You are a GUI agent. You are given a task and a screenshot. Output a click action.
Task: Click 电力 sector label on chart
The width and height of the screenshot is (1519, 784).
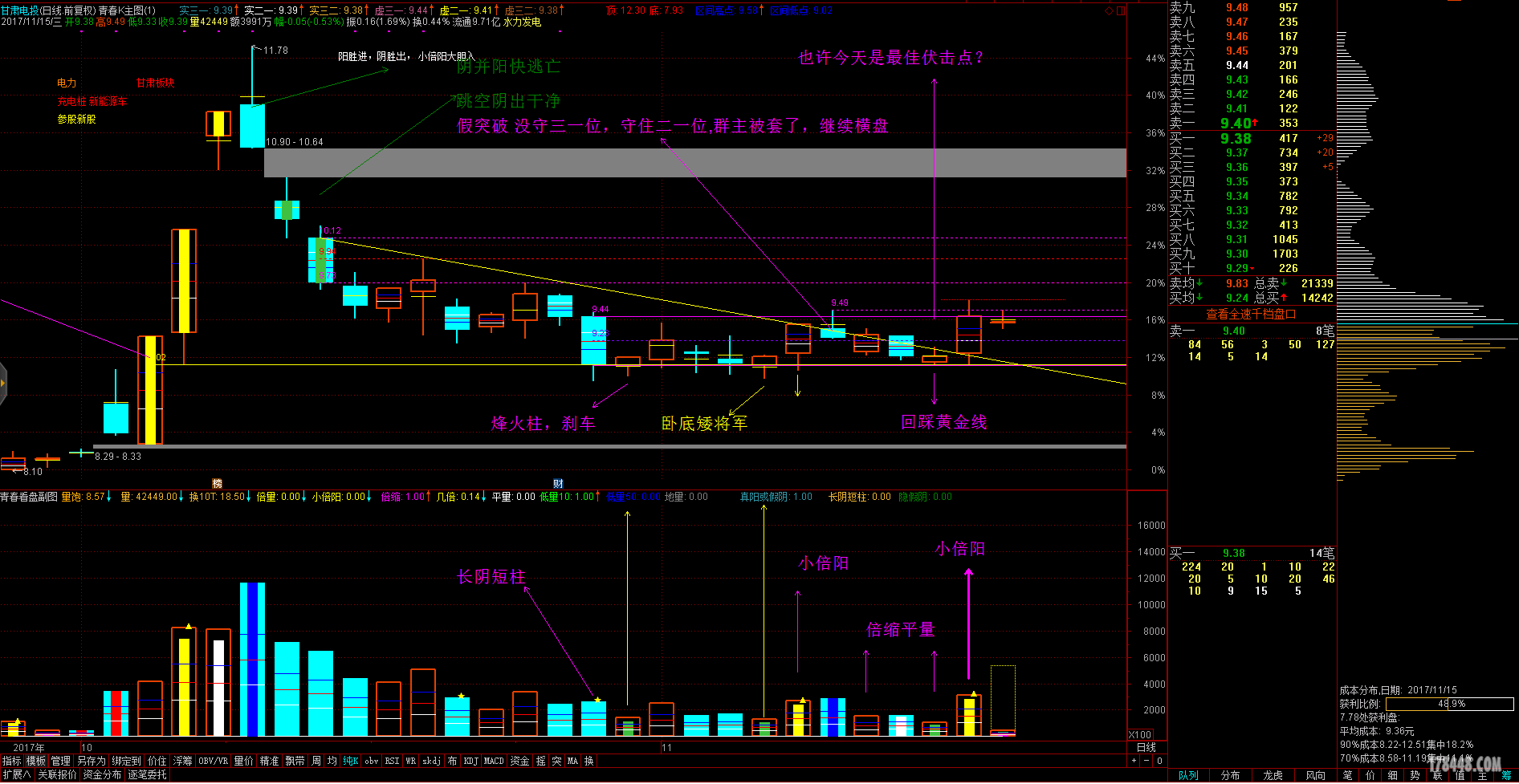(x=67, y=83)
